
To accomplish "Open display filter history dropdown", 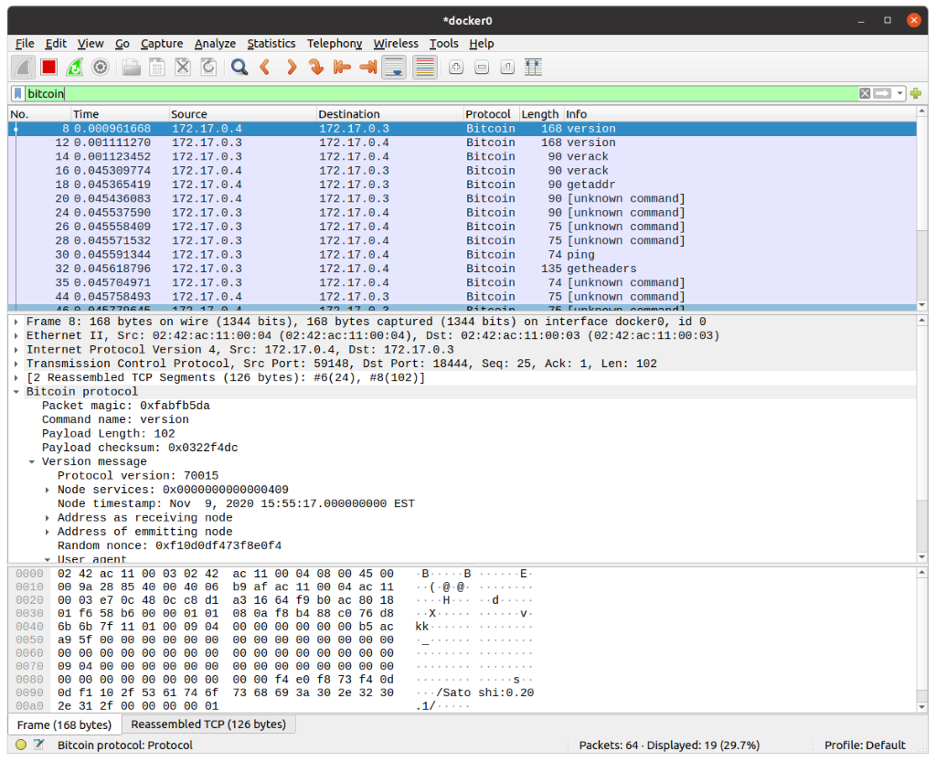I will tap(900, 93).
